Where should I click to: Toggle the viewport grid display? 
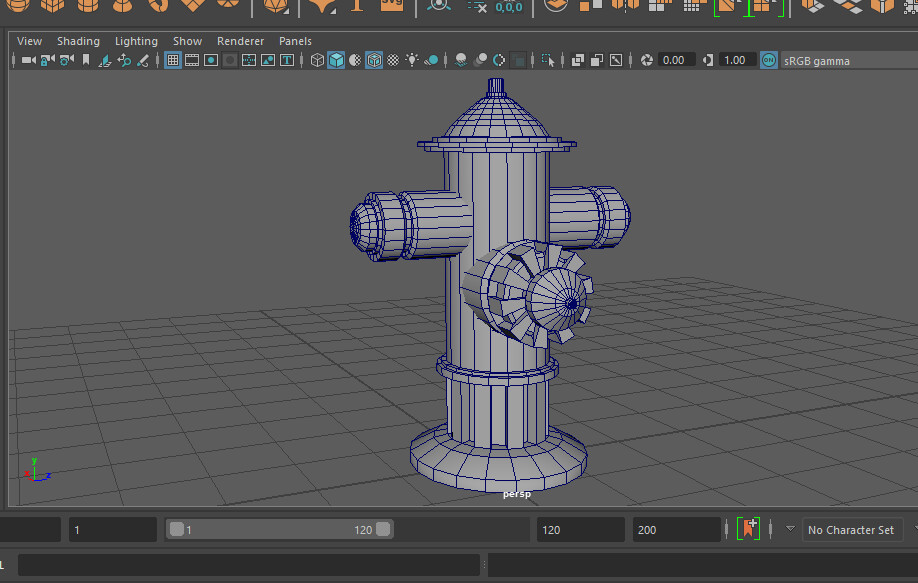coord(173,60)
